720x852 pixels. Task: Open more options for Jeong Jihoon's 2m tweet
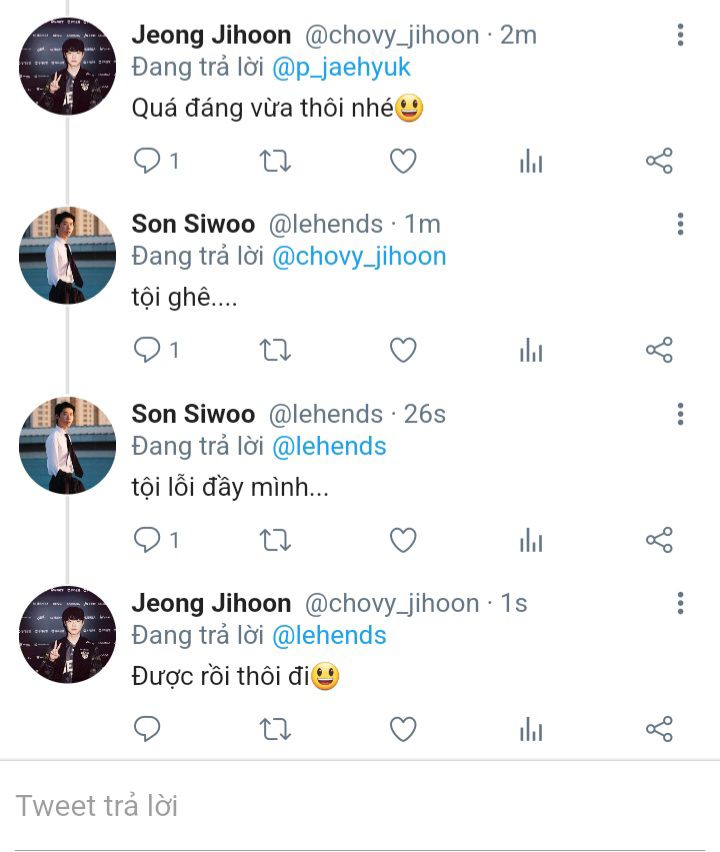click(680, 36)
